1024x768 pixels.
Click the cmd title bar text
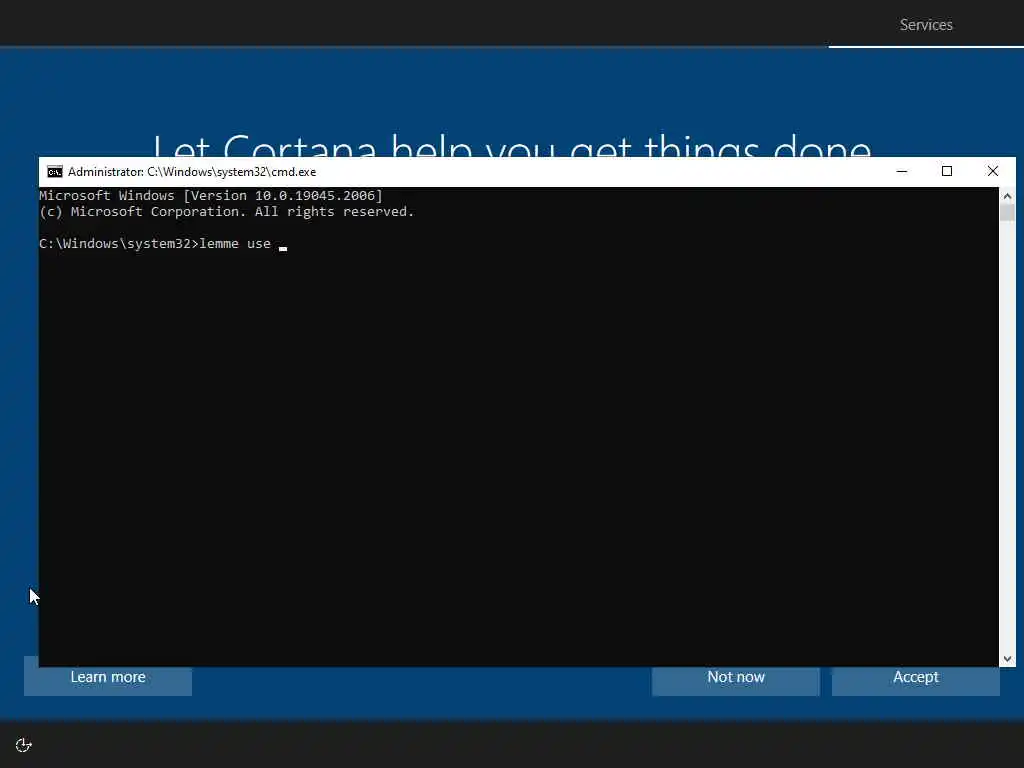192,172
